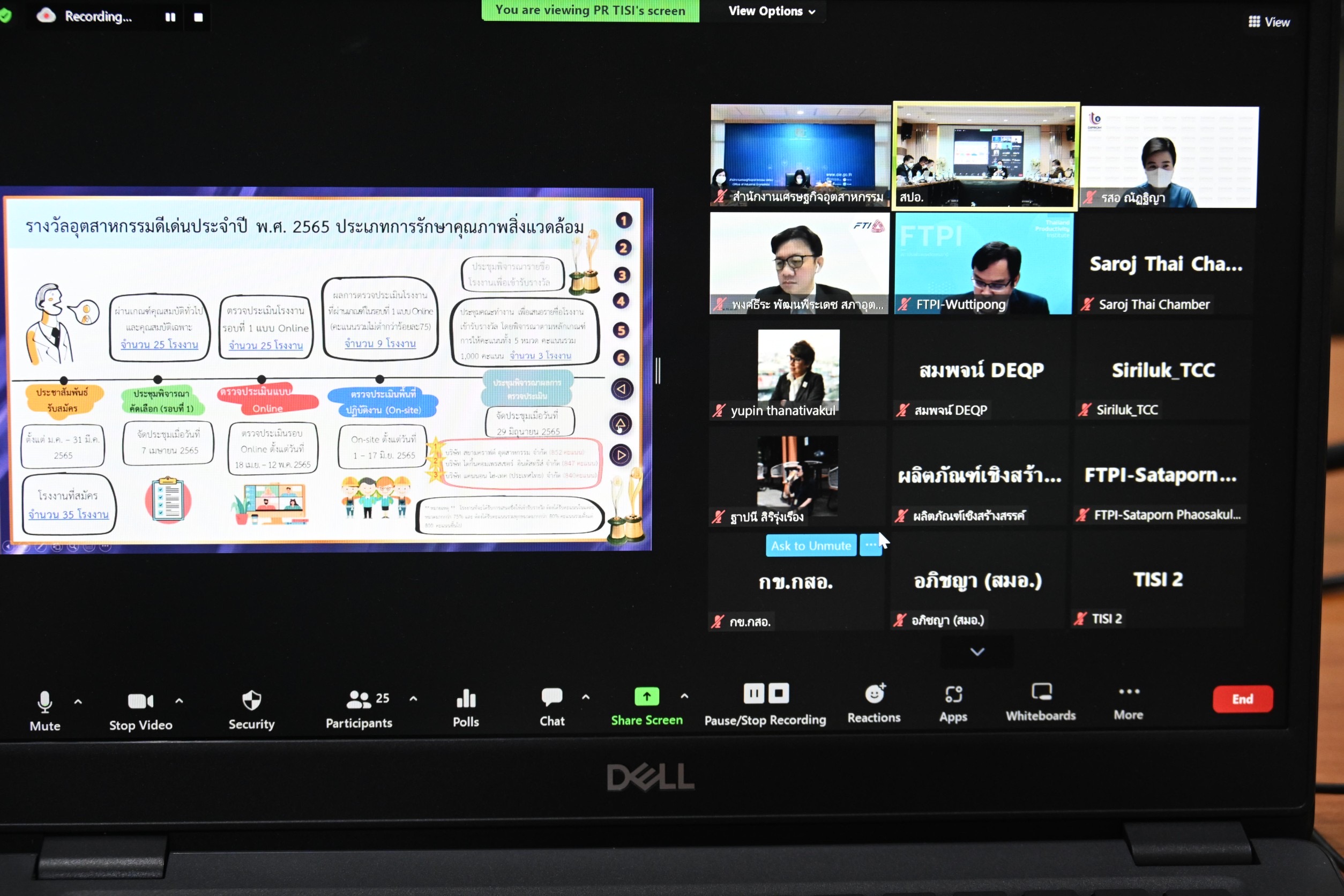This screenshot has height=896, width=1344.
Task: Expand video options arrow next to Stop Video
Action: click(x=179, y=700)
